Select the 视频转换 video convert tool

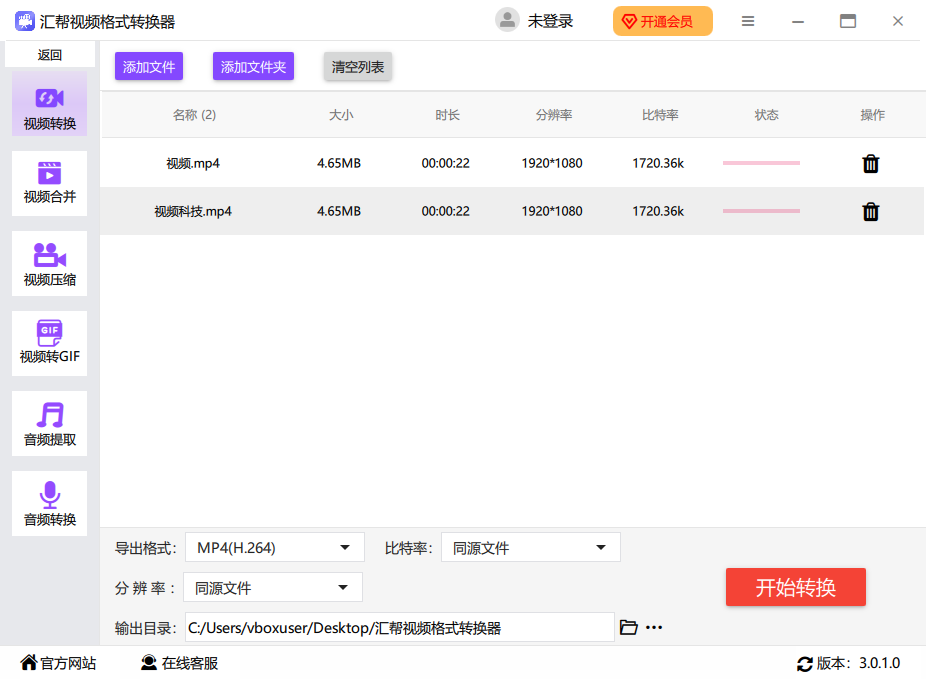(x=49, y=102)
